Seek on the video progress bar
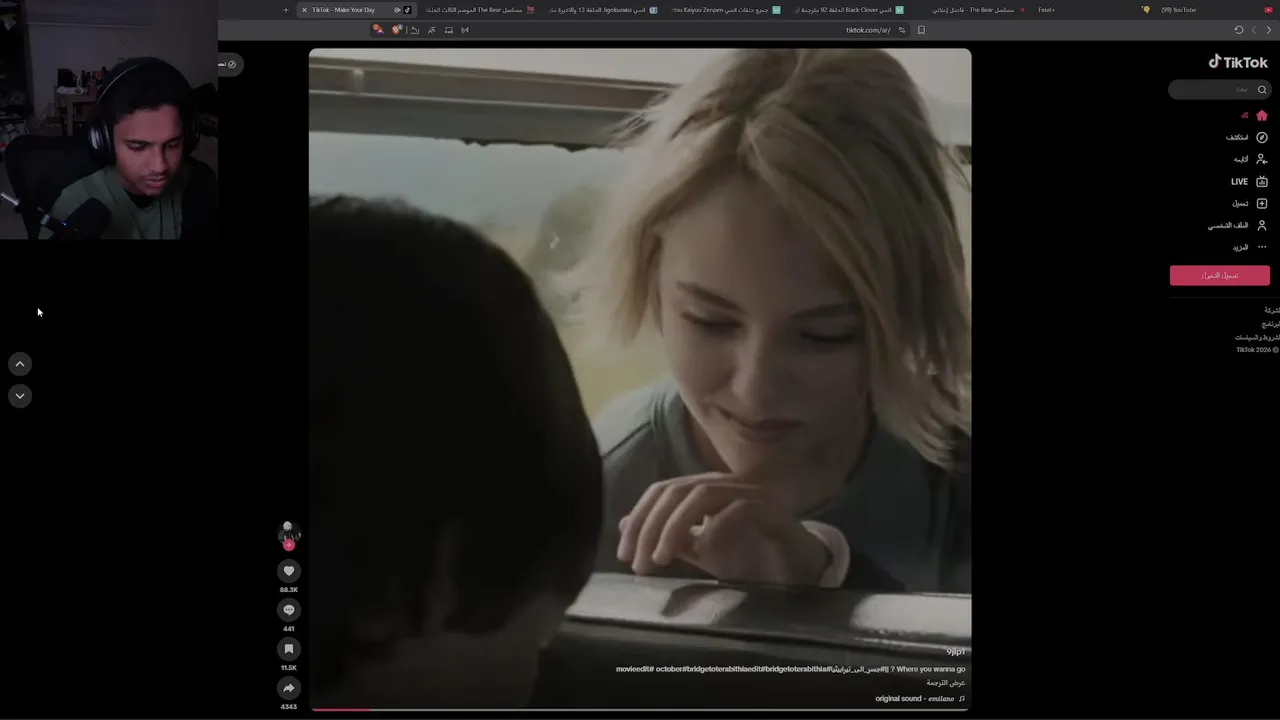 point(640,710)
